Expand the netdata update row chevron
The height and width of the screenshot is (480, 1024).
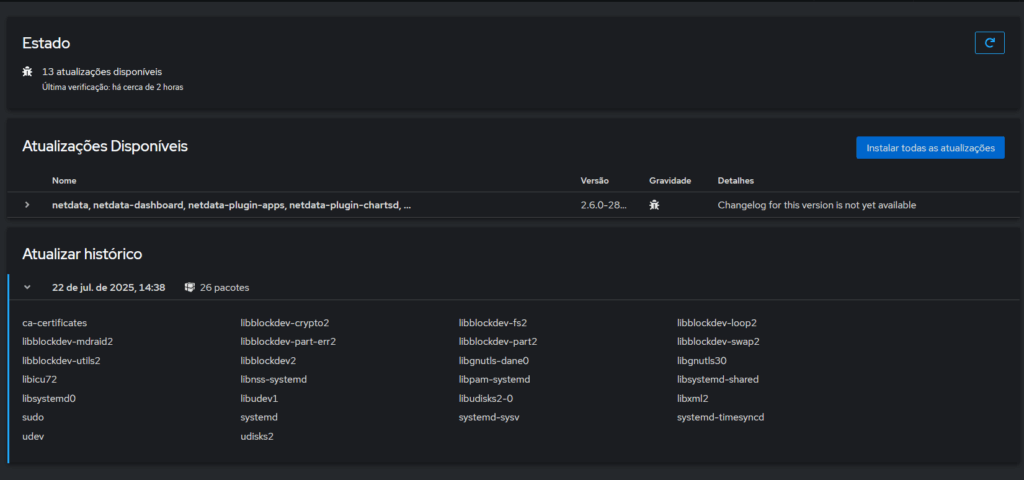point(27,205)
